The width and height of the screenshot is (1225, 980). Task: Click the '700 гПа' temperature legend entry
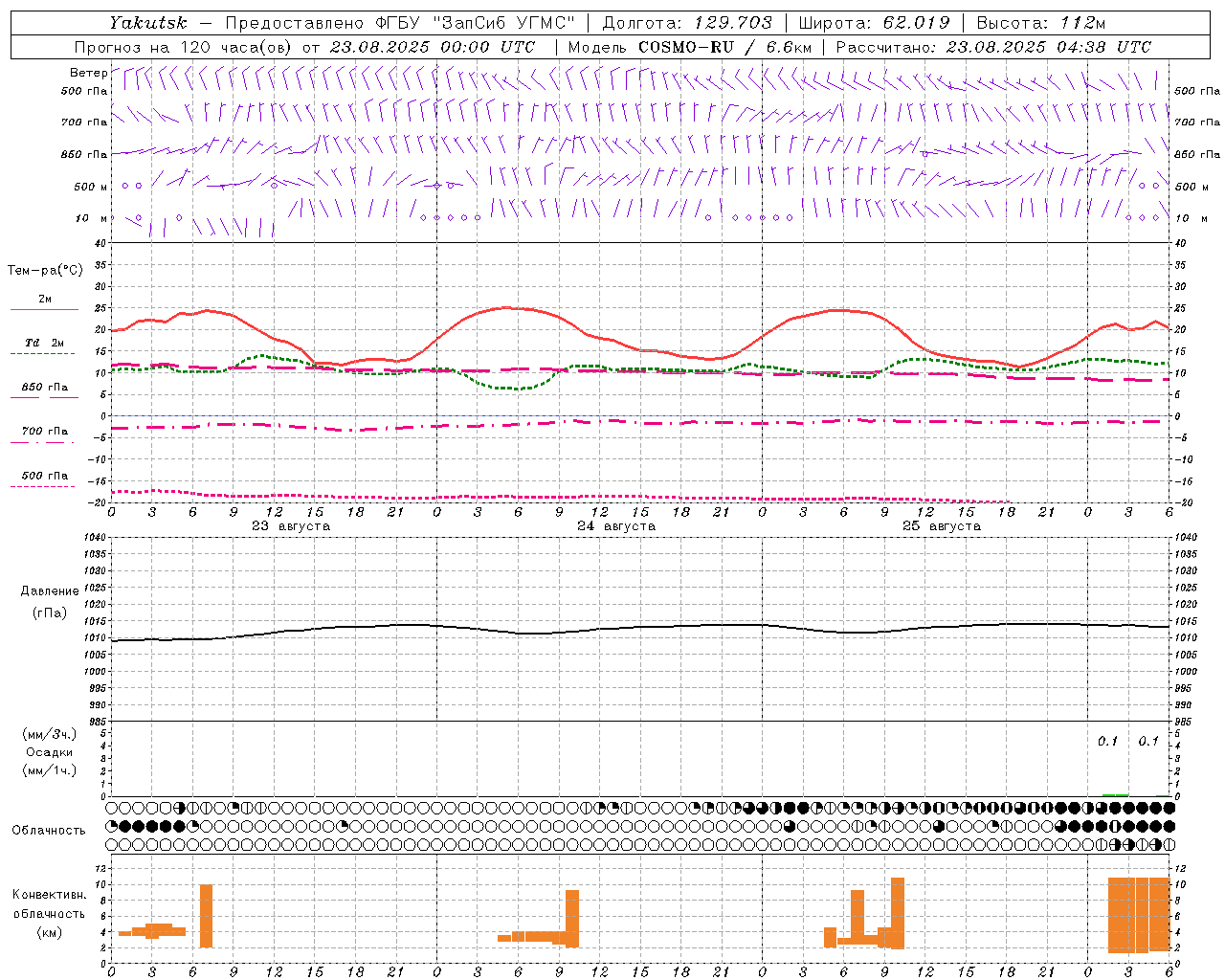(45, 431)
